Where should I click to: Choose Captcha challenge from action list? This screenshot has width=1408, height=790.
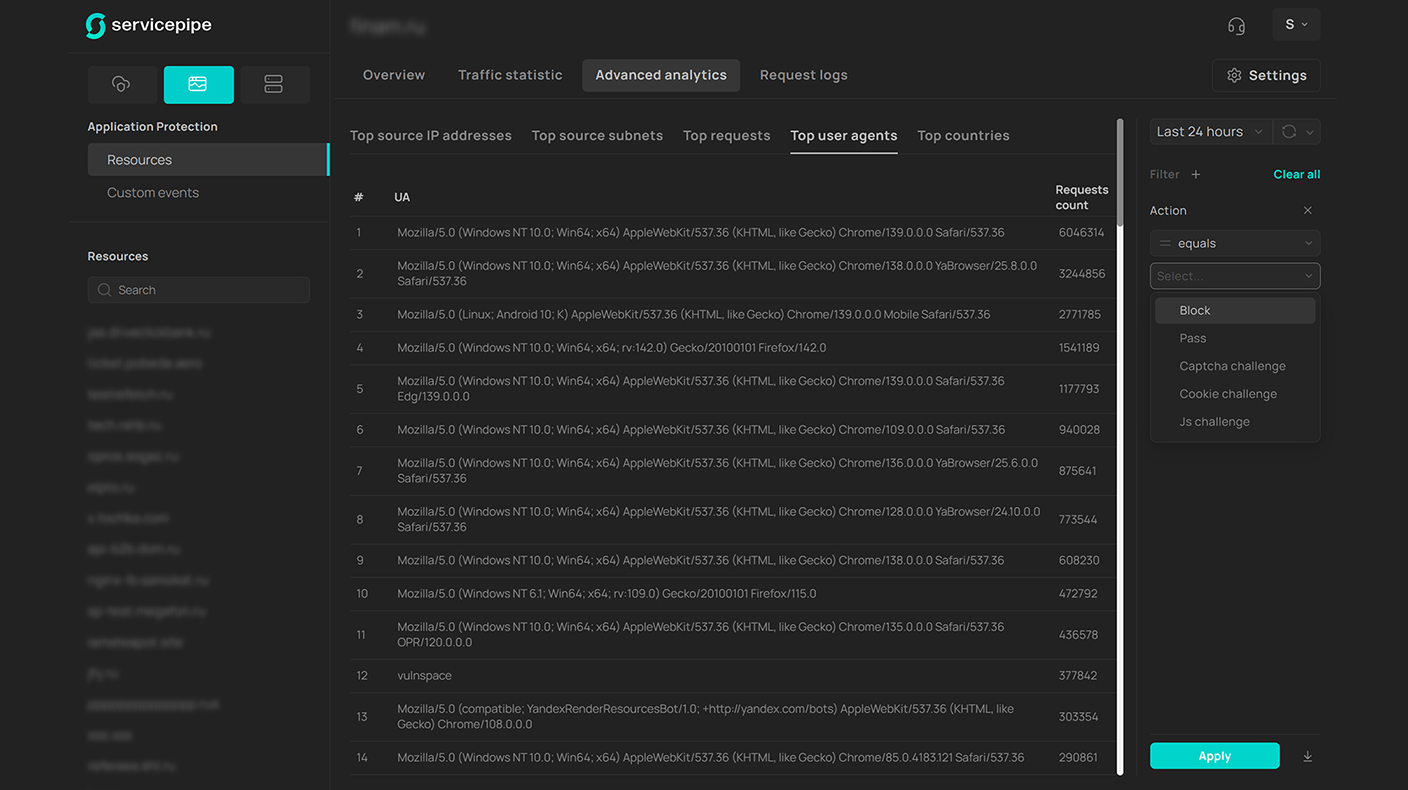(x=1232, y=366)
